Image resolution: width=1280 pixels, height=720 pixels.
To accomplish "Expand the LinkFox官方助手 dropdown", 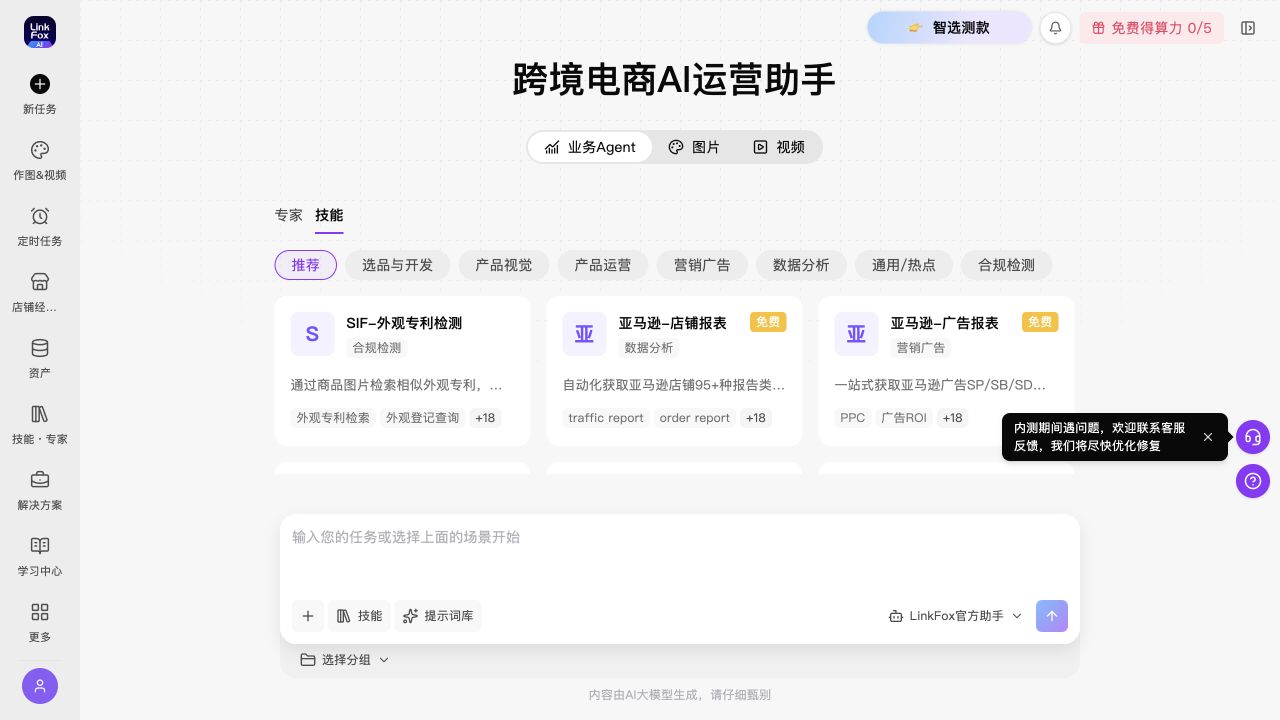I will [956, 616].
